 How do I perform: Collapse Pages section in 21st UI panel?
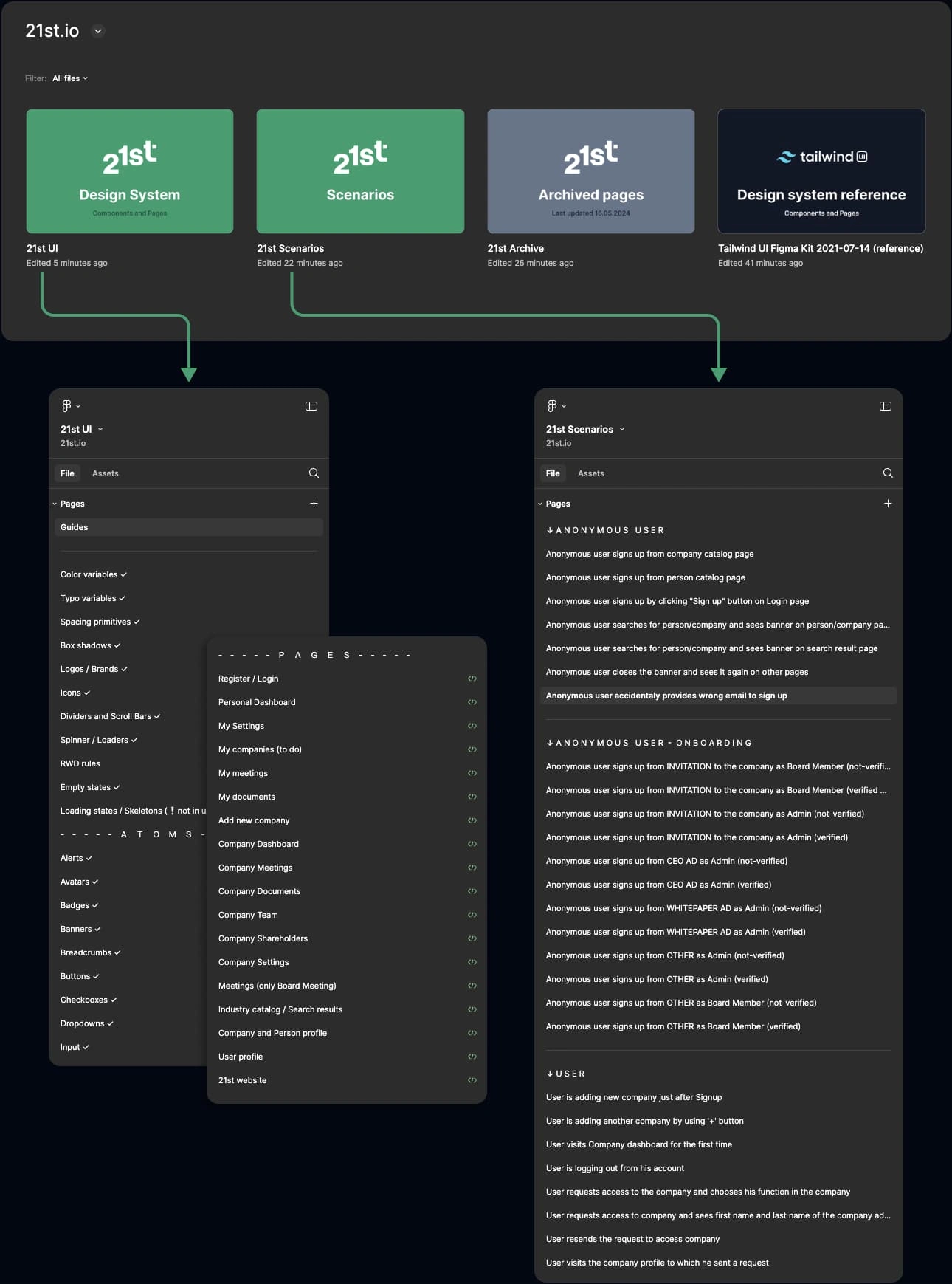[x=55, y=504]
